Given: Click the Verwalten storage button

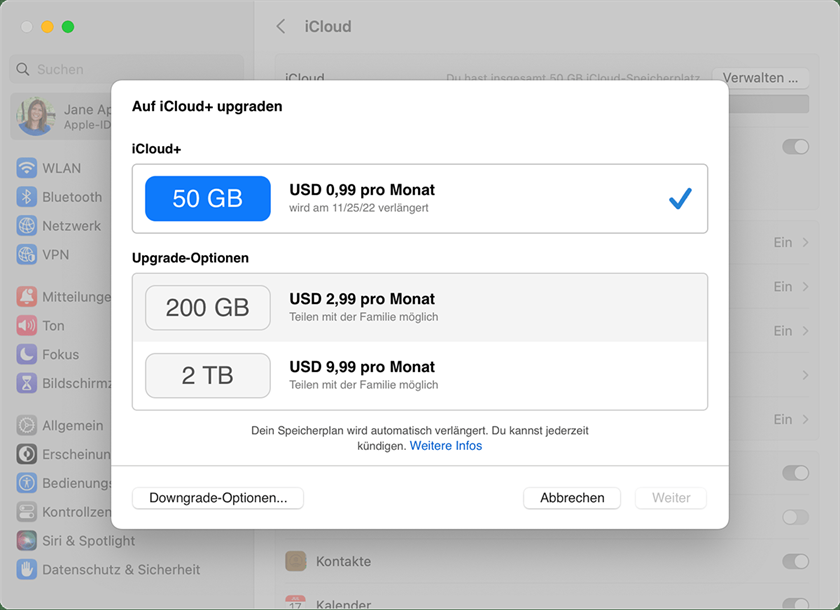Looking at the screenshot, I should [760, 78].
